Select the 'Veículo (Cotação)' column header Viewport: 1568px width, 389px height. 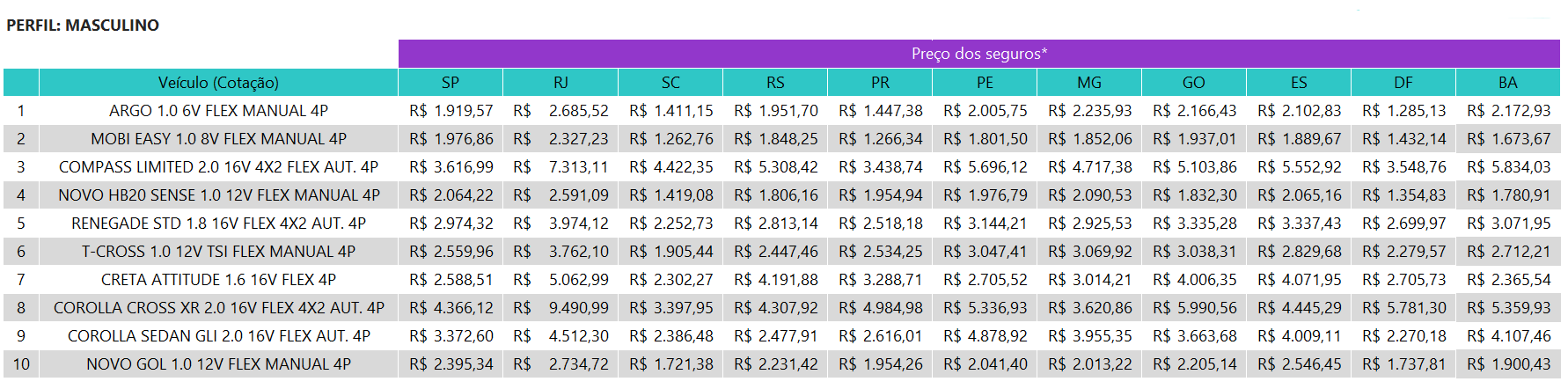[x=218, y=83]
